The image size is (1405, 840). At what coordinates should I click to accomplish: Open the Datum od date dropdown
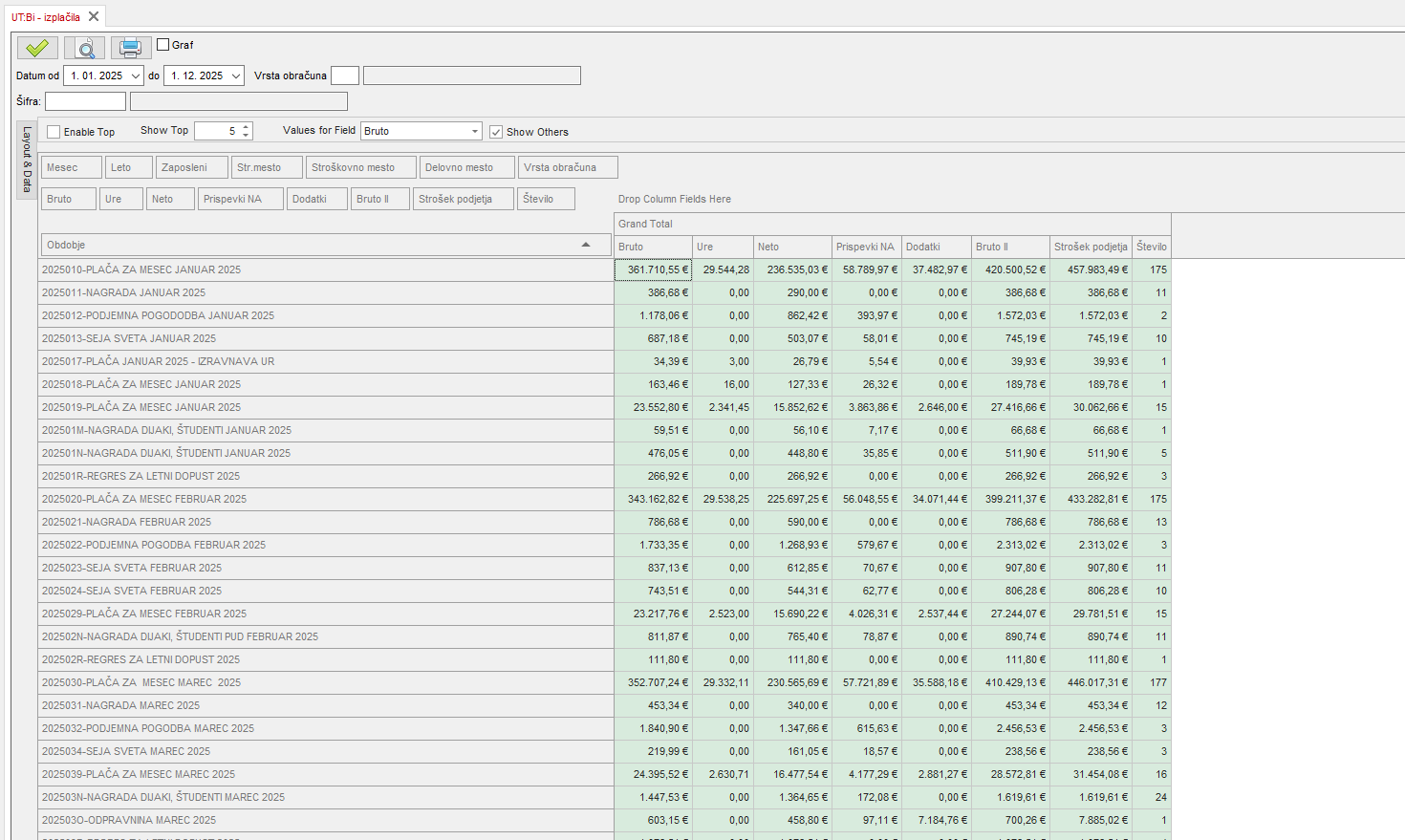(x=135, y=76)
